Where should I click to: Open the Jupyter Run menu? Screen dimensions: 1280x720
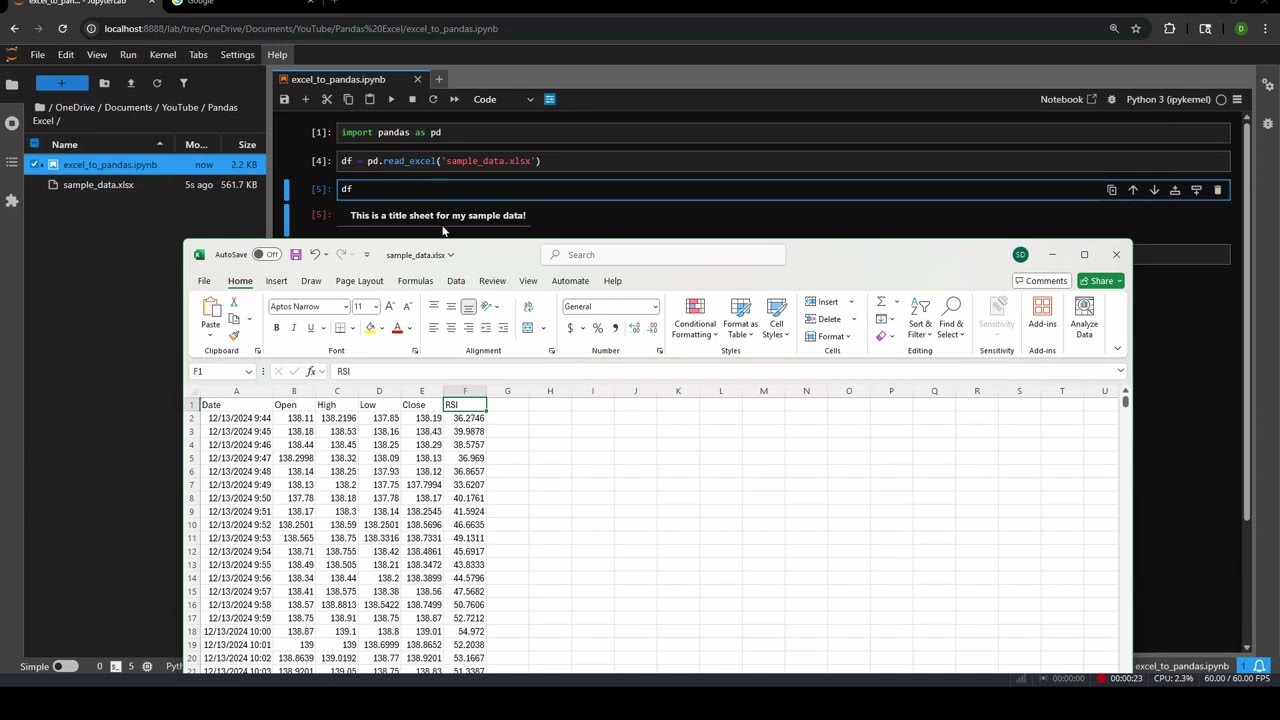click(128, 55)
